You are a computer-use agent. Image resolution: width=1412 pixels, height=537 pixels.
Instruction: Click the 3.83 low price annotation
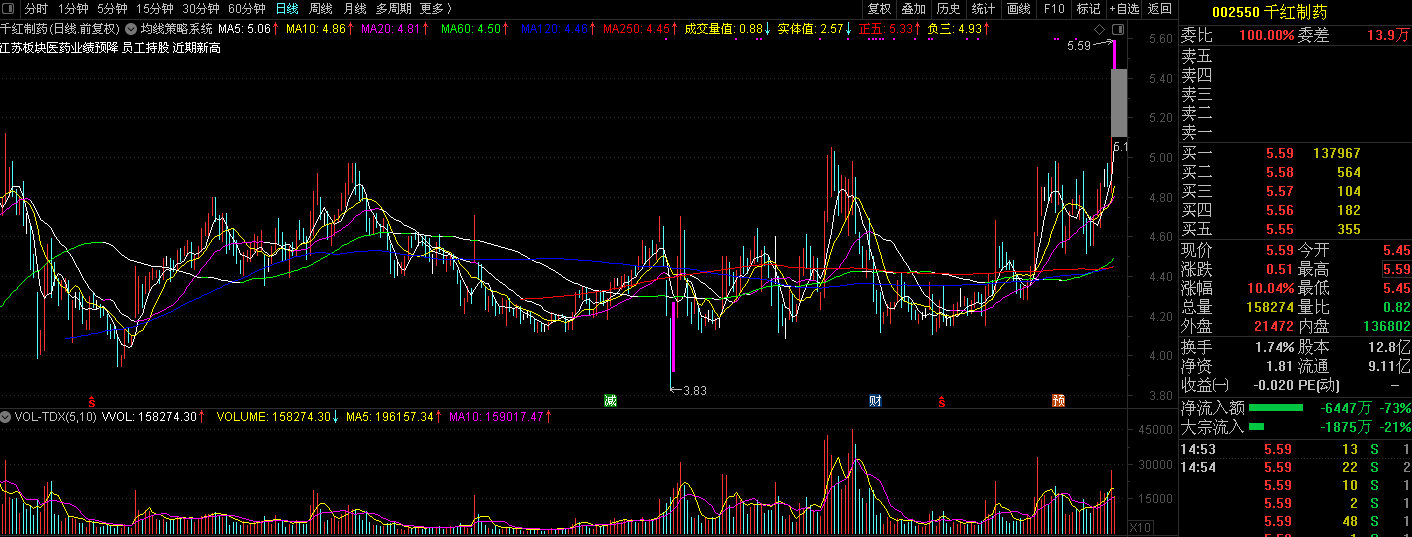point(695,391)
